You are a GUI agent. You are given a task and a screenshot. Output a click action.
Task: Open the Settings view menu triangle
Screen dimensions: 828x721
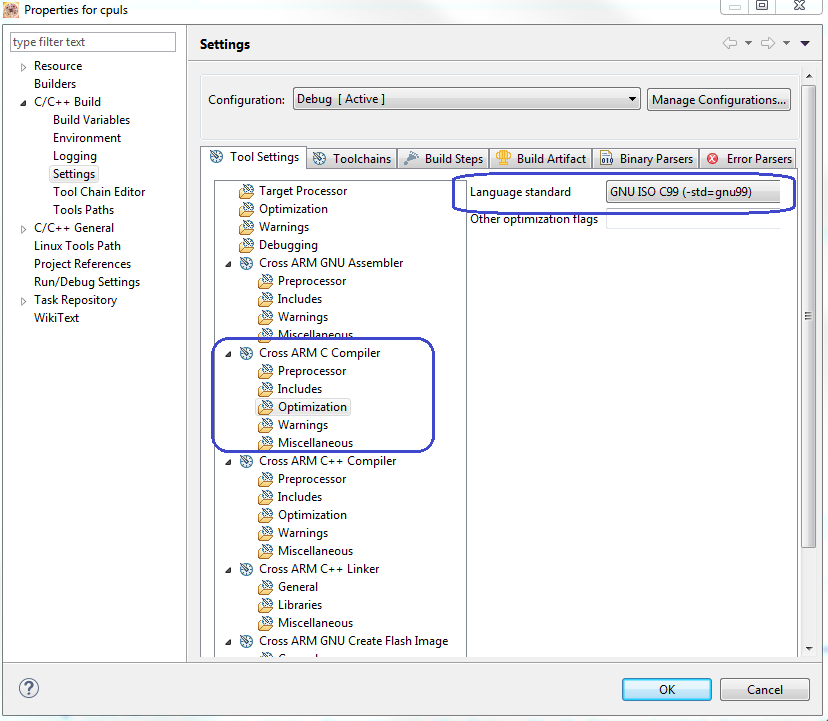click(x=805, y=43)
